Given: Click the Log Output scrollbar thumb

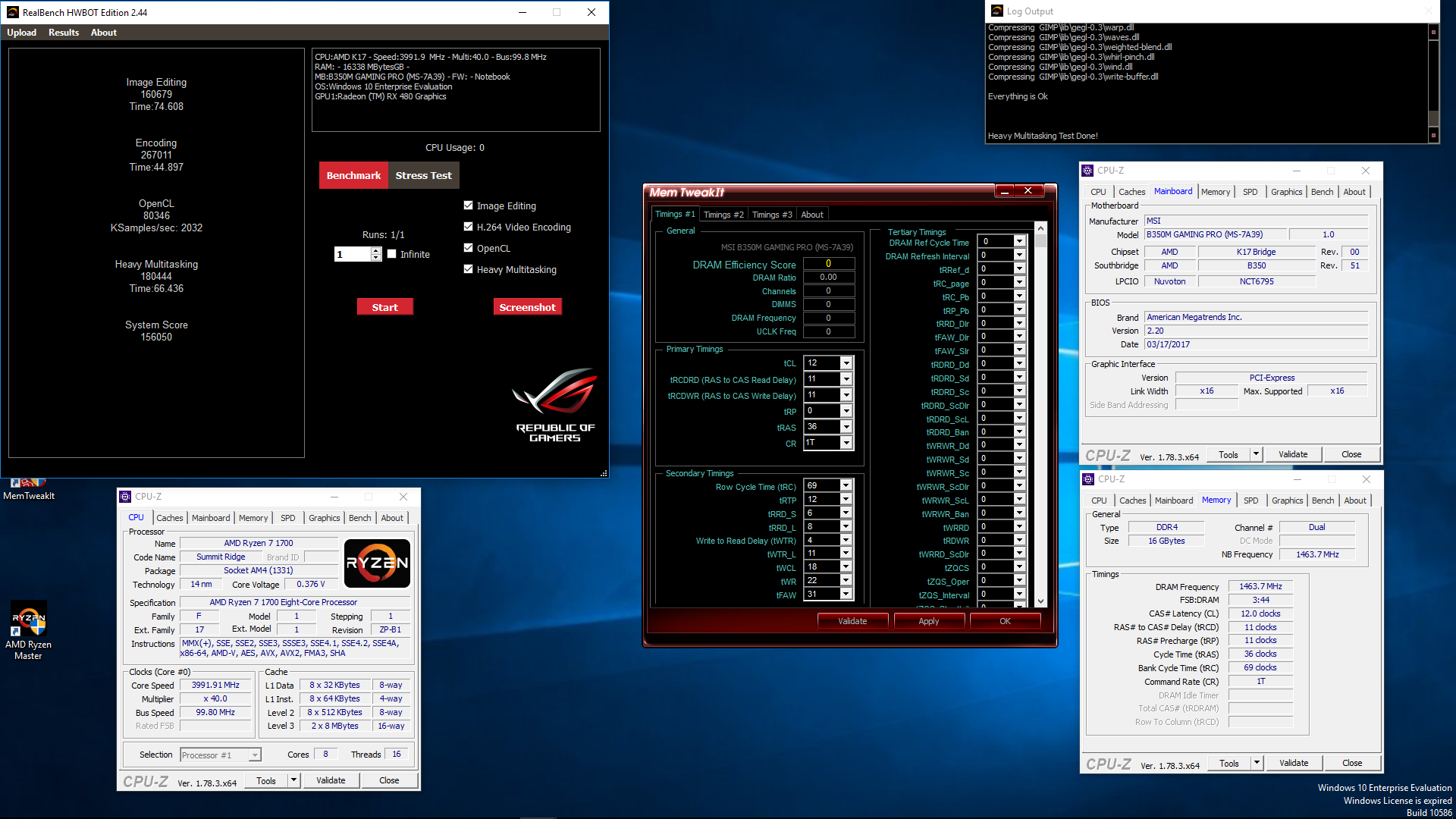Looking at the screenshot, I should click(x=1433, y=118).
